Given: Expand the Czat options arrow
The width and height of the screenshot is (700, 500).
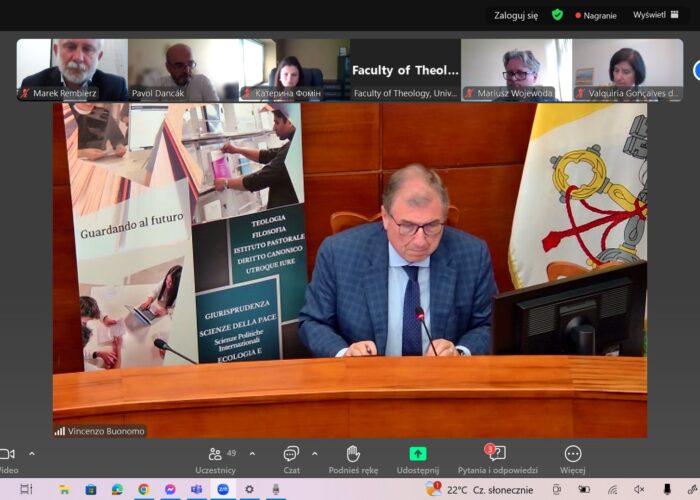Looking at the screenshot, I should pos(314,453).
